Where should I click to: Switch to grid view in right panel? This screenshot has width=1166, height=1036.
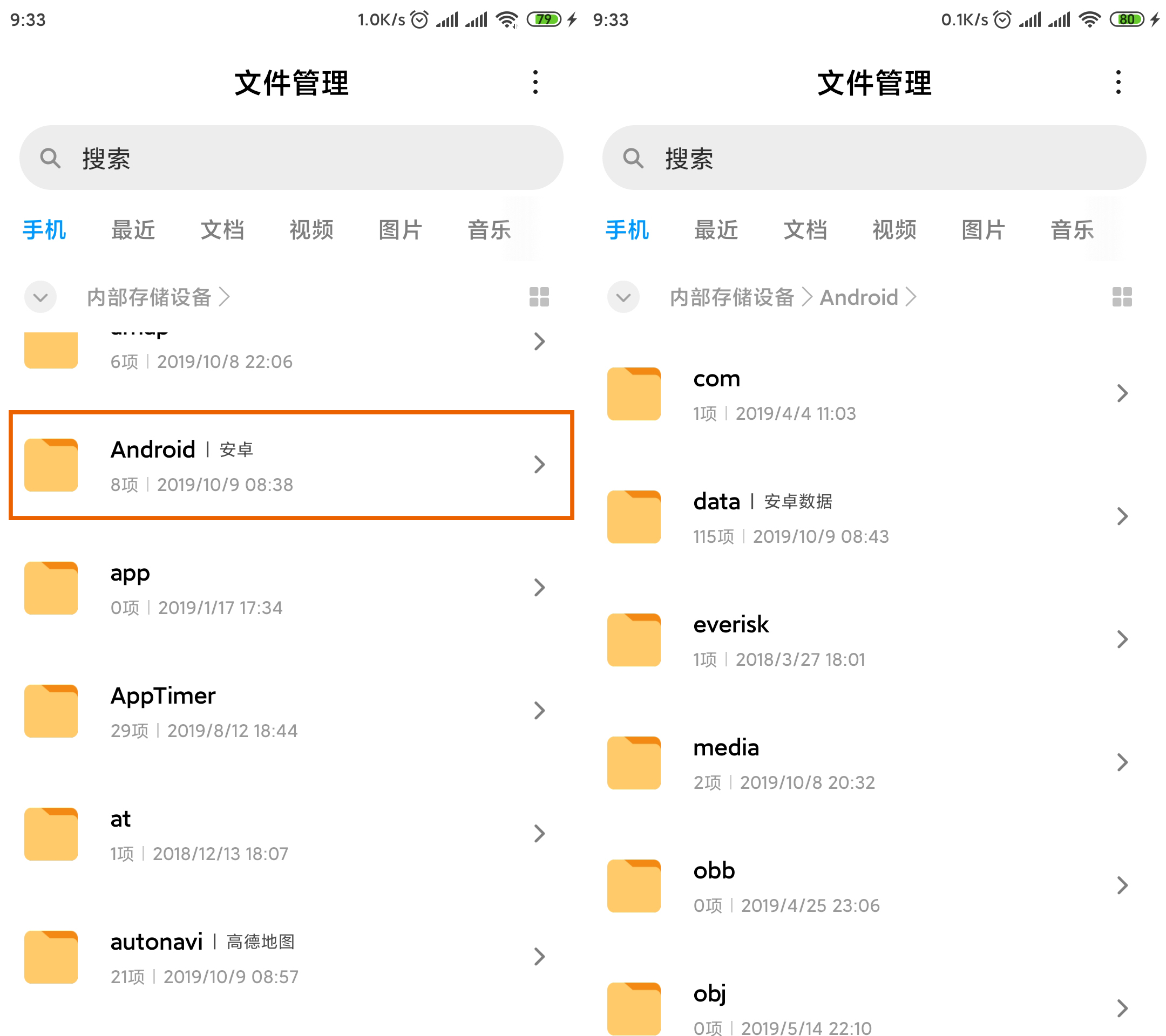click(1122, 296)
